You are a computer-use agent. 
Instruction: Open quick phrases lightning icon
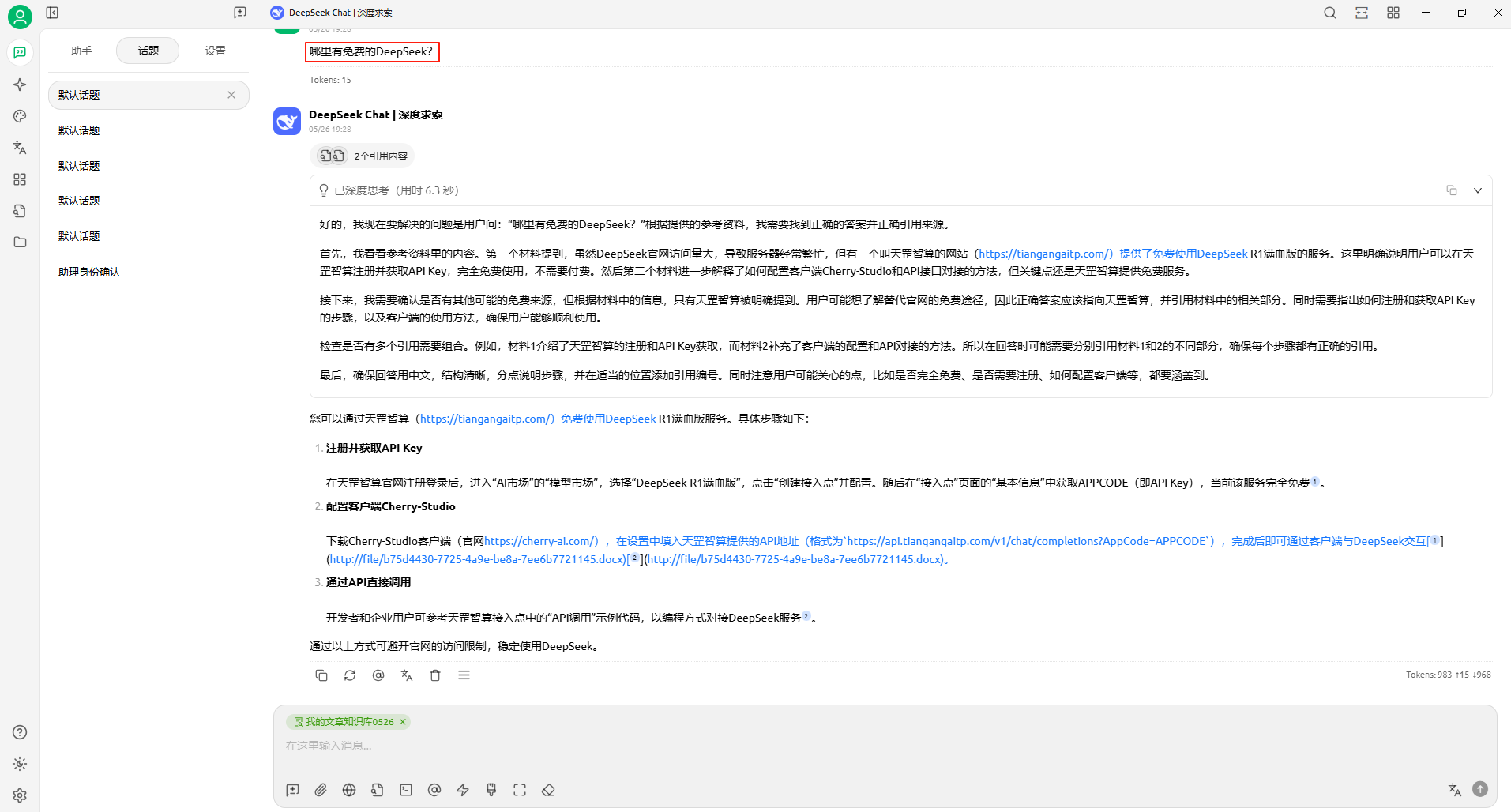click(x=463, y=790)
